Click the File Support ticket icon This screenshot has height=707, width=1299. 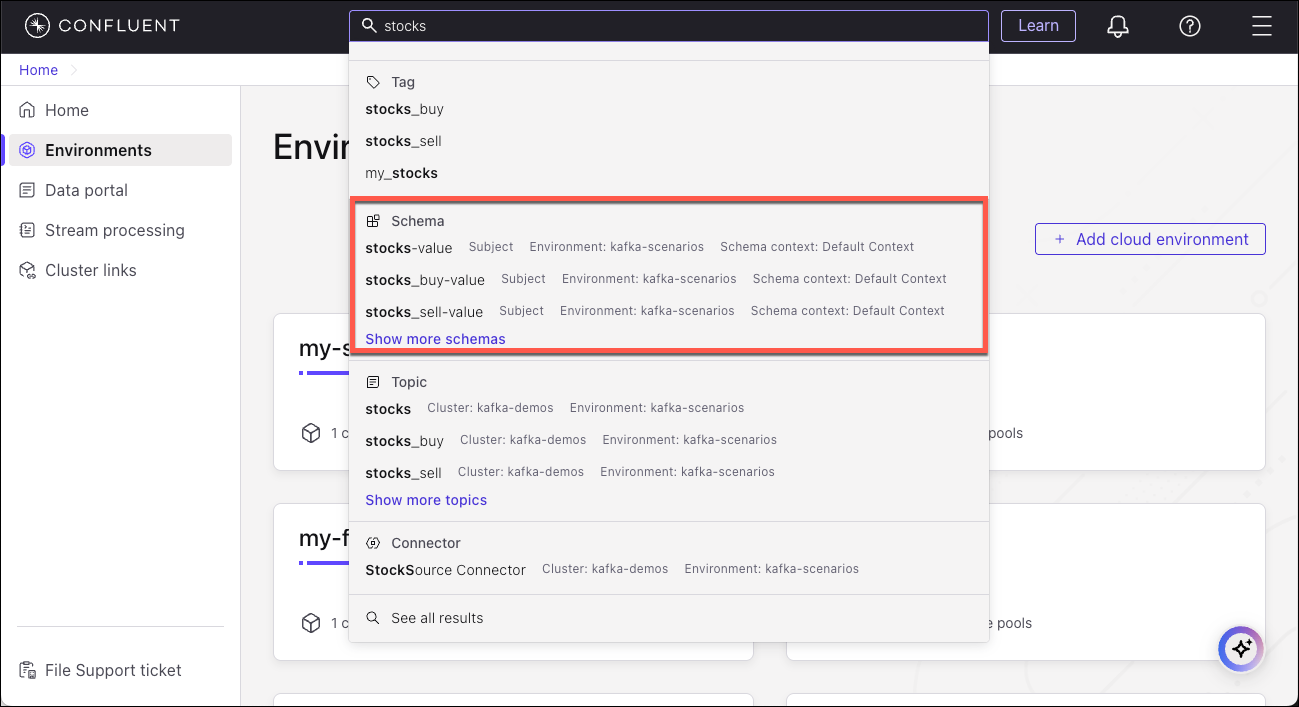[x=27, y=670]
